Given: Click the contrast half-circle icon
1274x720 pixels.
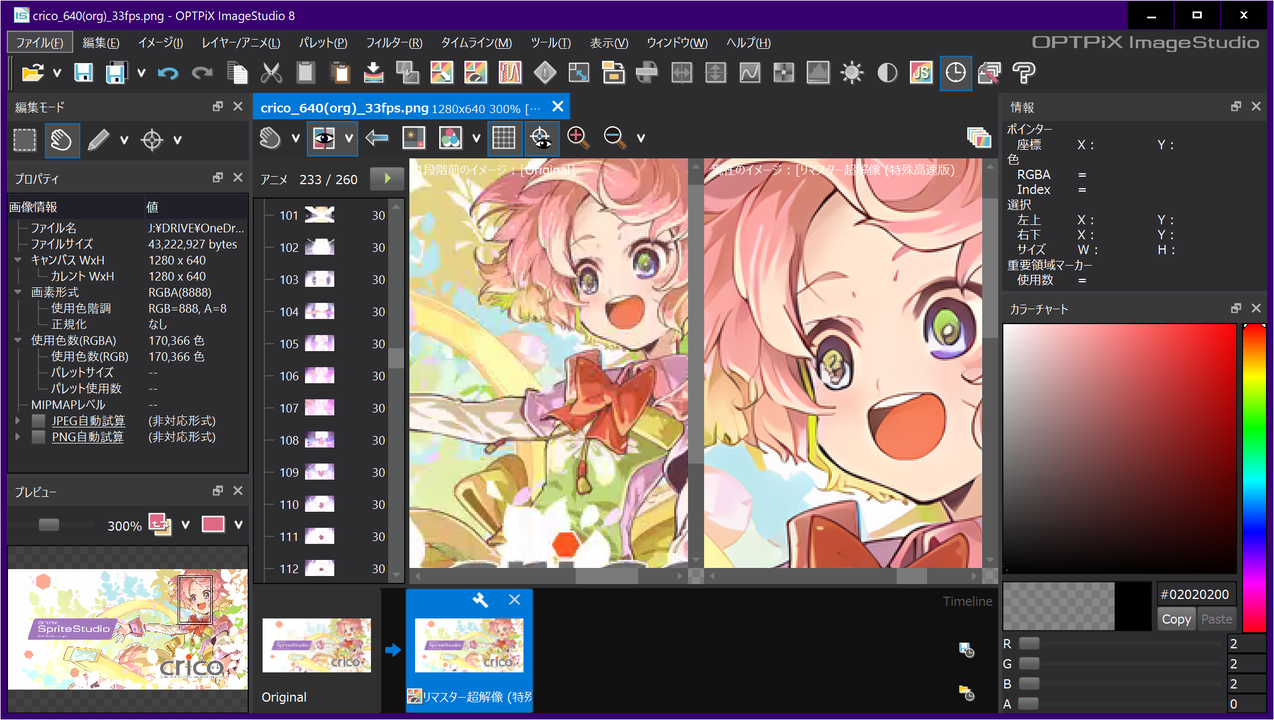Looking at the screenshot, I should (x=887, y=72).
